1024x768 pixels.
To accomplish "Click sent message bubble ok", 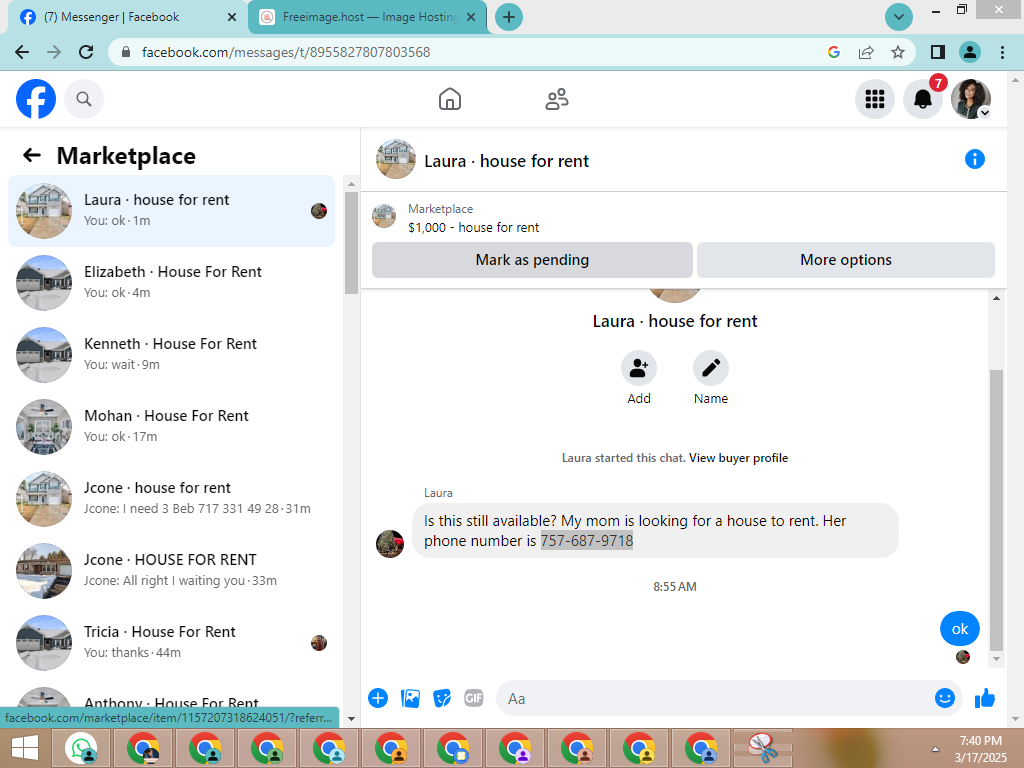I will tap(959, 629).
